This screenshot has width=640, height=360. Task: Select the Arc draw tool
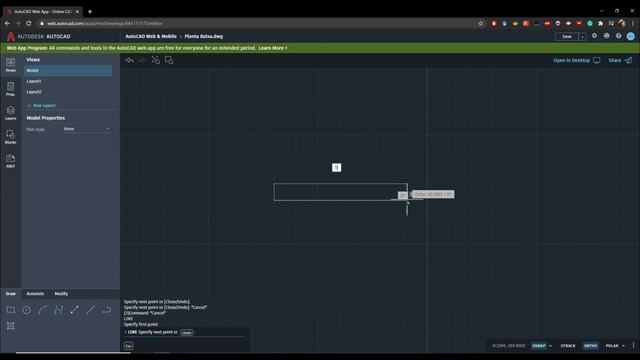42,310
